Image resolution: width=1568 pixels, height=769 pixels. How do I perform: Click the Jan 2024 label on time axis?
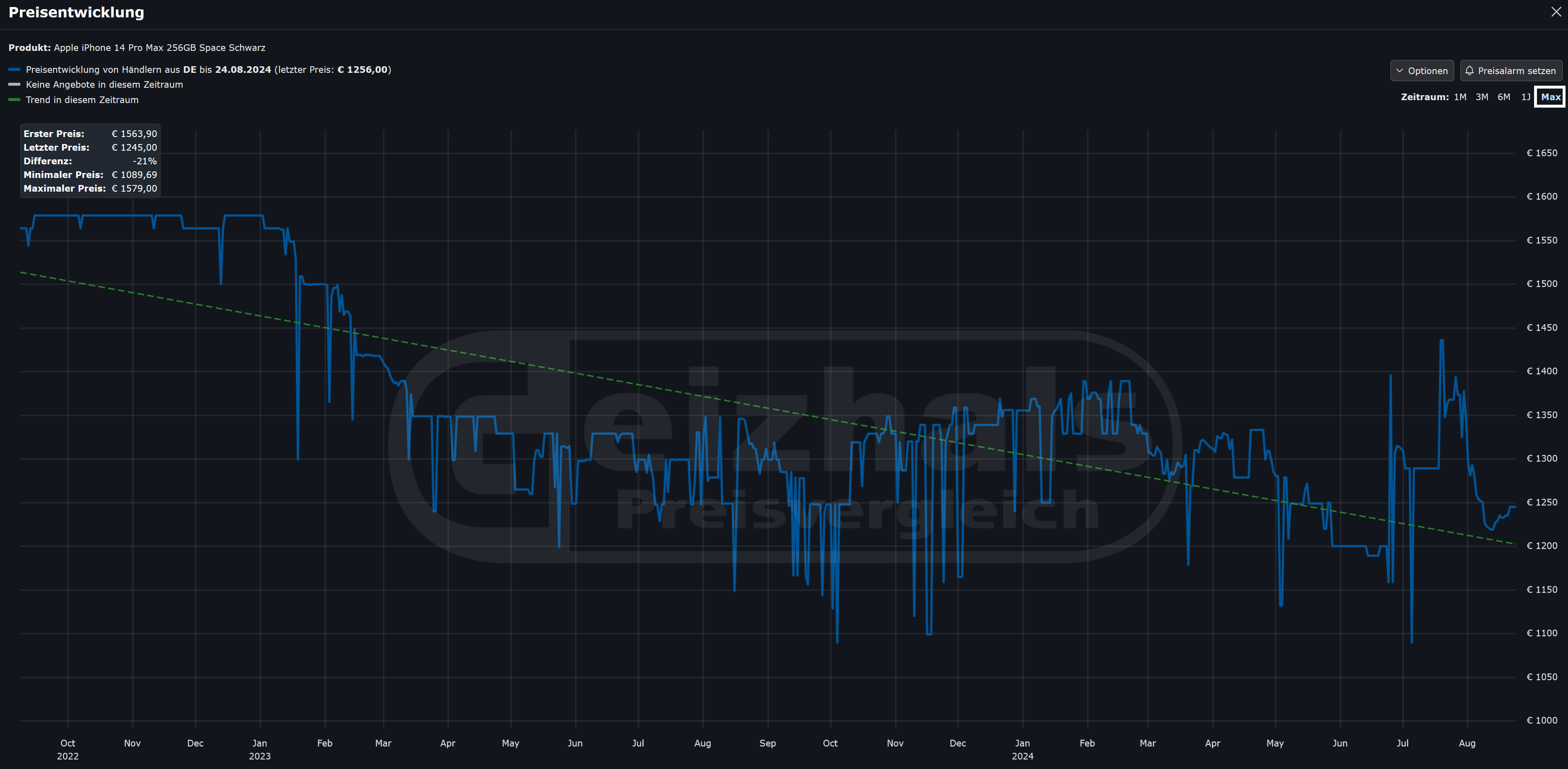click(x=1022, y=749)
